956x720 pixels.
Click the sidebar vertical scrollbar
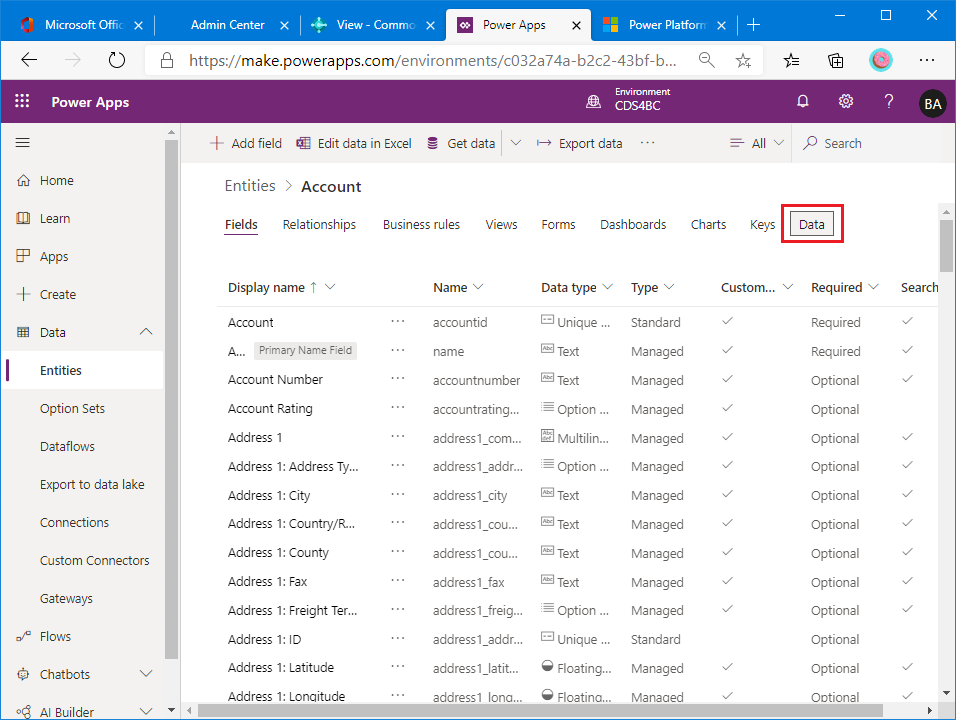pyautogui.click(x=171, y=399)
